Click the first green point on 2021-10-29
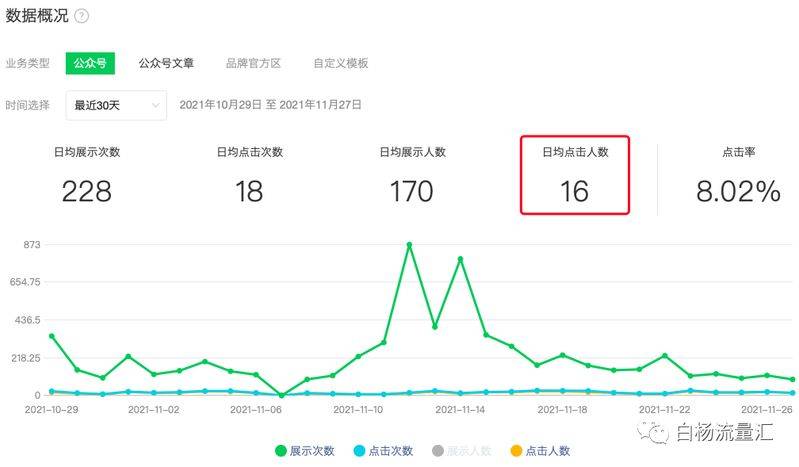Screen dimensions: 799x467 coord(51,336)
